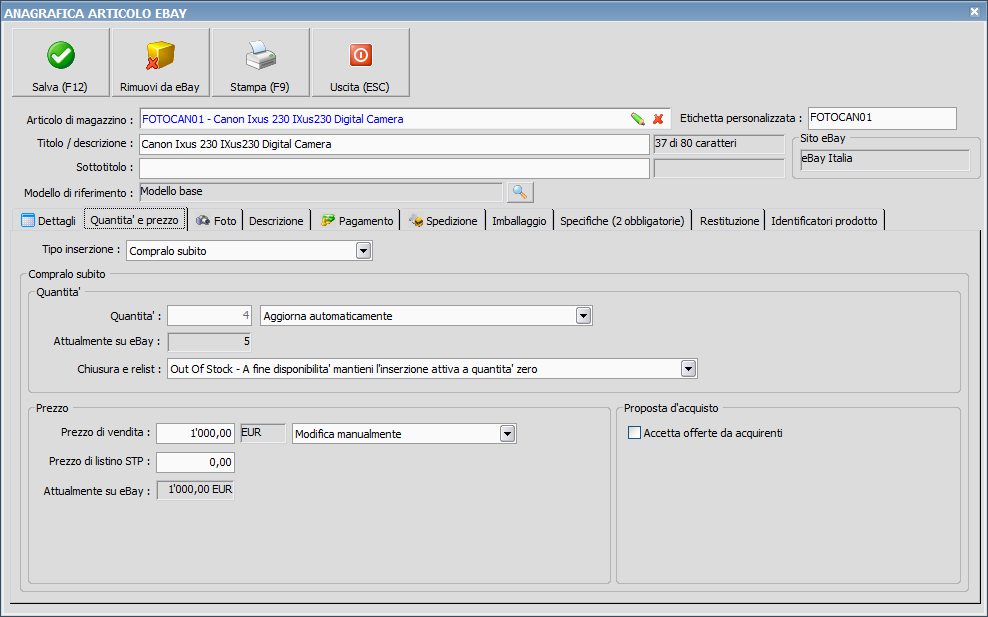
Task: Clear the warehouse article with red X
Action: click(658, 119)
